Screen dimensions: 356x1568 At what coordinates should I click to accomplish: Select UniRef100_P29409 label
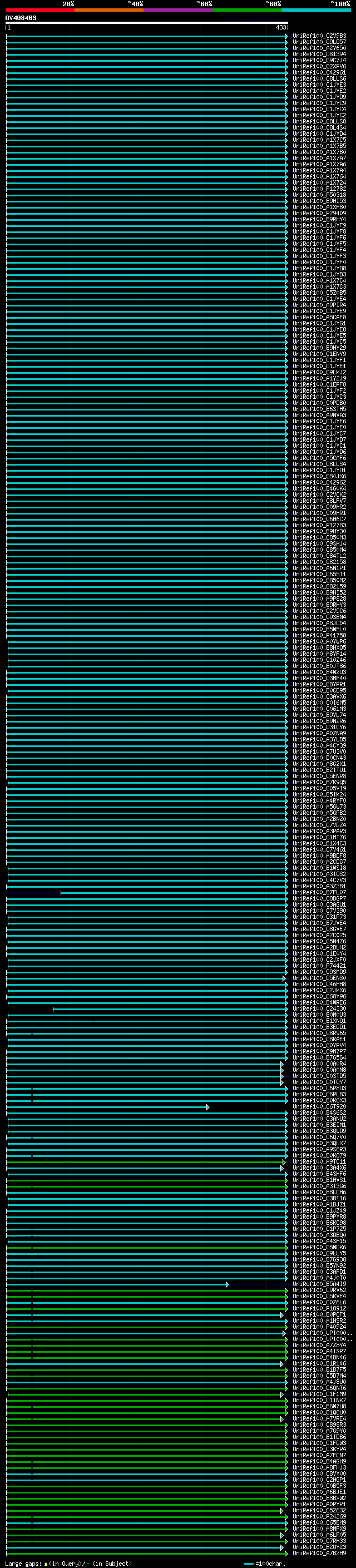(x=319, y=213)
